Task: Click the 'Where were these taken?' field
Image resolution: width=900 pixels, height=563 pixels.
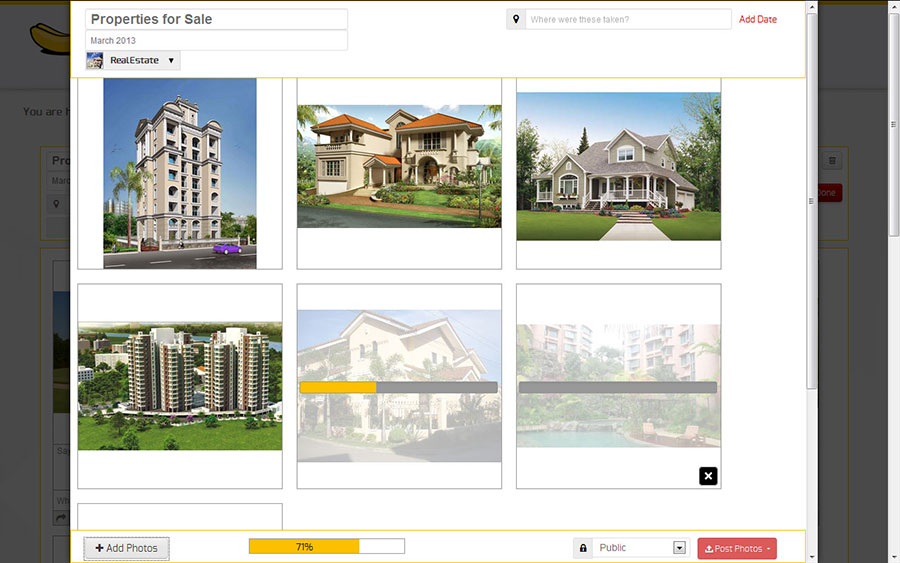Action: point(628,19)
